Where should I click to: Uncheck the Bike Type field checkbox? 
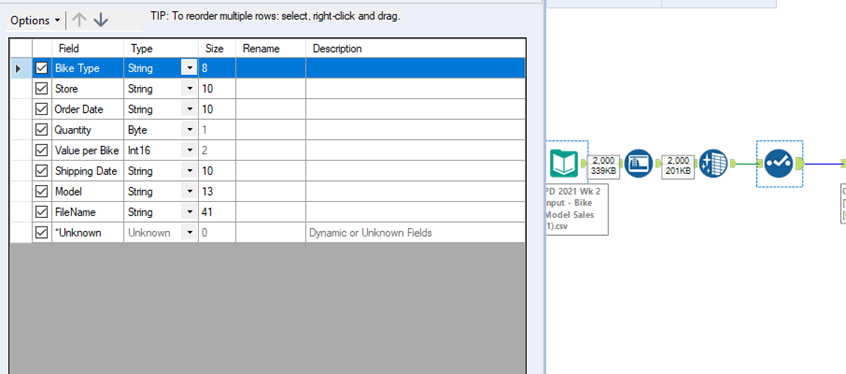pyautogui.click(x=42, y=69)
